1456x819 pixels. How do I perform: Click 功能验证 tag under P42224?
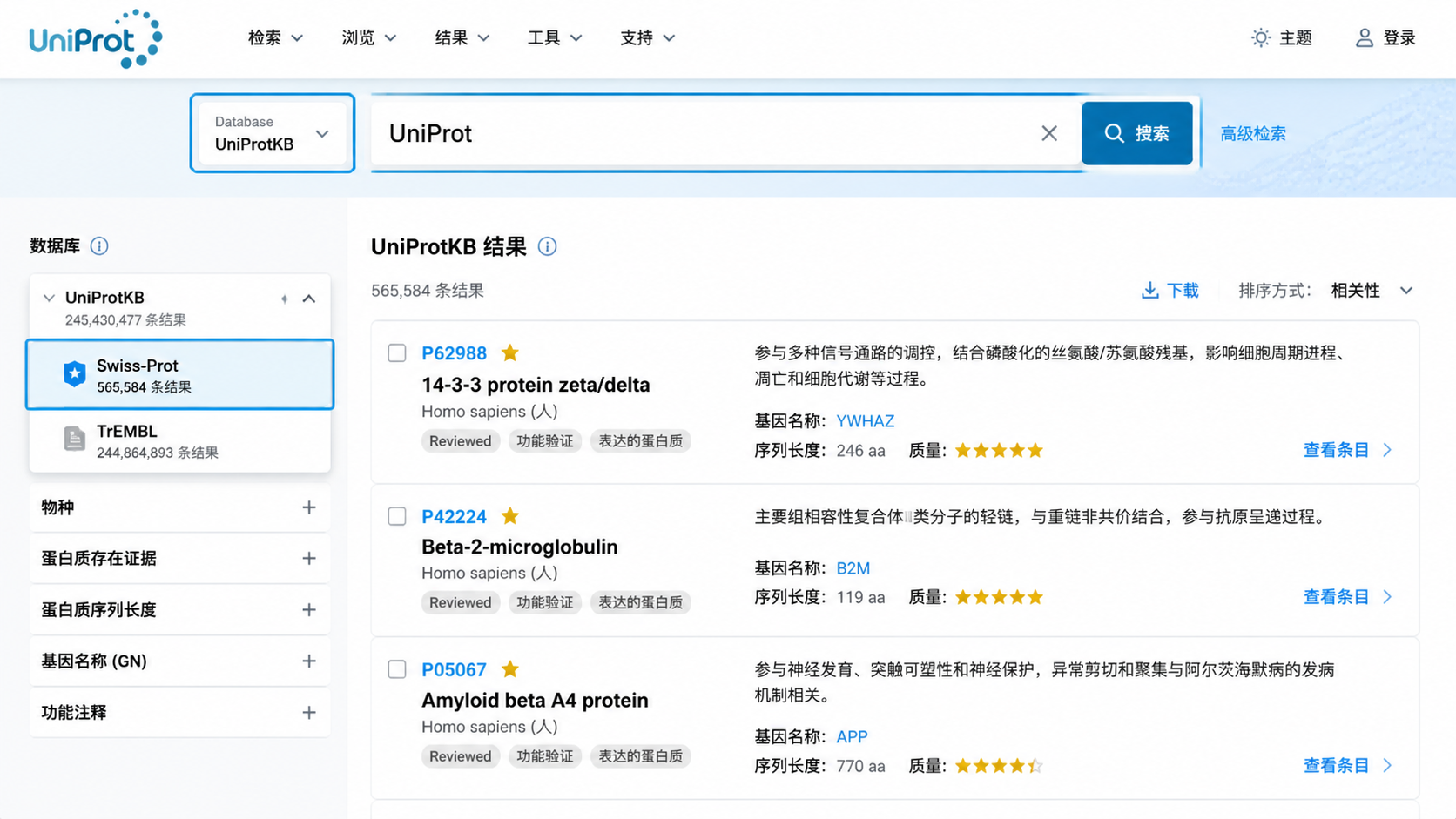pyautogui.click(x=544, y=602)
